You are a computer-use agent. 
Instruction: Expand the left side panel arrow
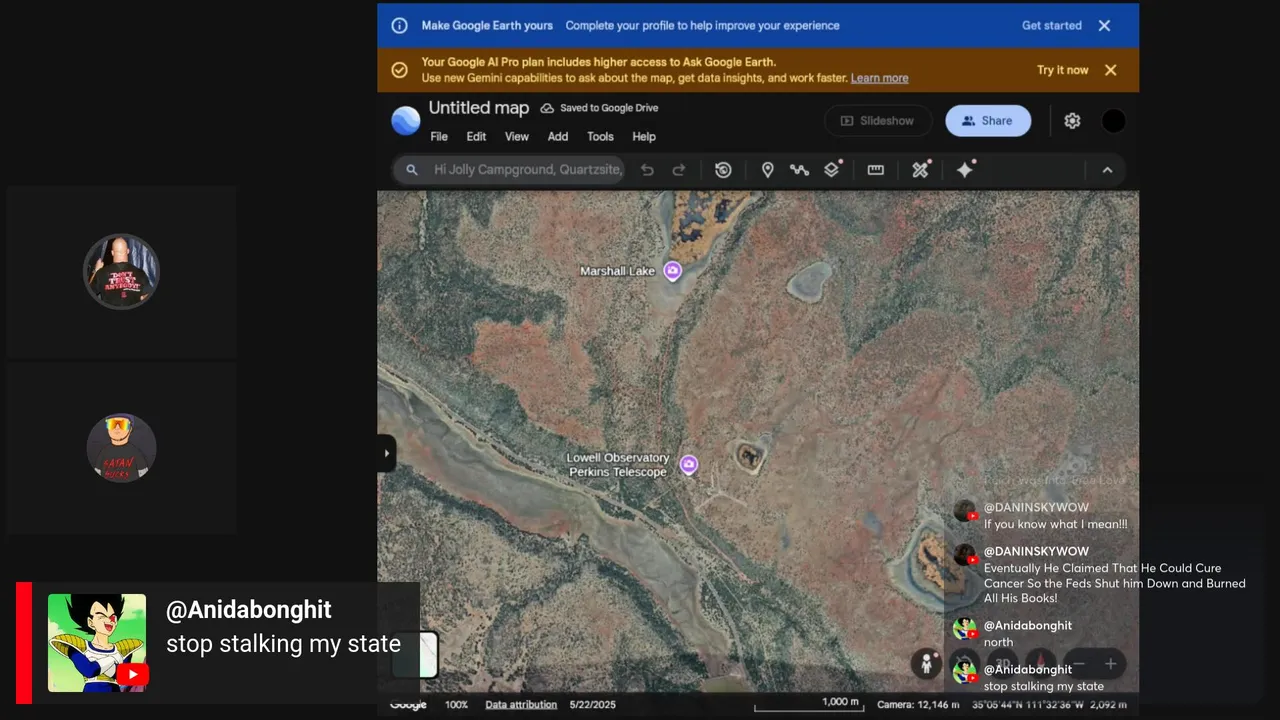coord(387,453)
